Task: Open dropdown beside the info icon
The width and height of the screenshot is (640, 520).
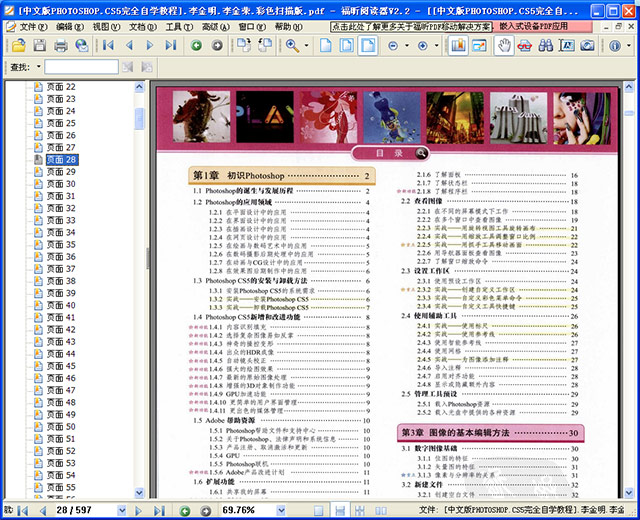Action: pyautogui.click(x=629, y=46)
